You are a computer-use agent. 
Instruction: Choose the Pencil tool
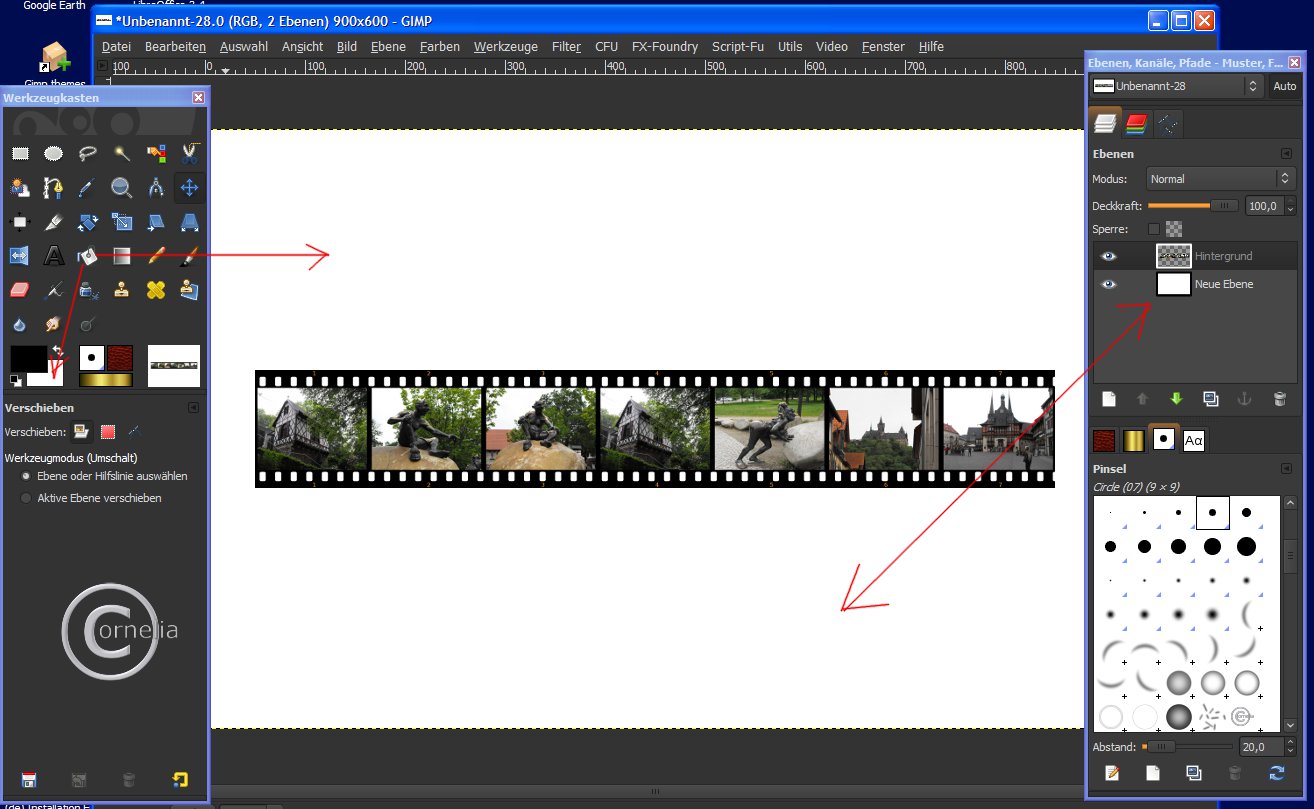(x=156, y=255)
